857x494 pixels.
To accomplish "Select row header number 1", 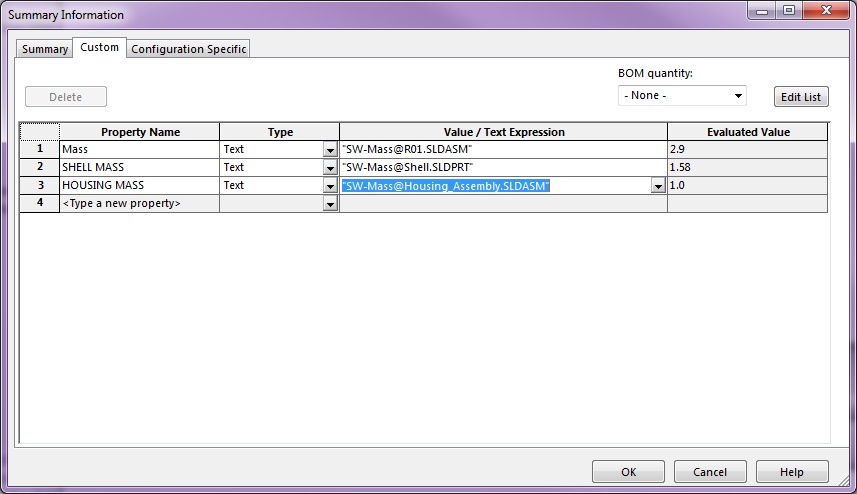I will pos(39,149).
